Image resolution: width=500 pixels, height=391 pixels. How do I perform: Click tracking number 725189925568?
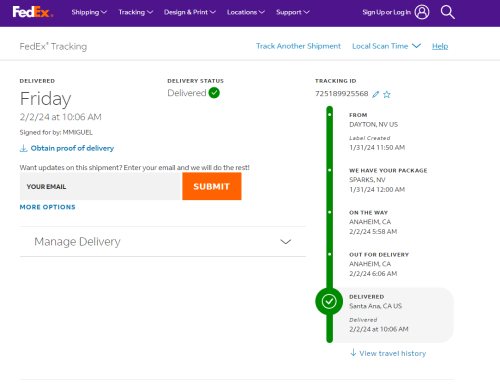click(342, 94)
